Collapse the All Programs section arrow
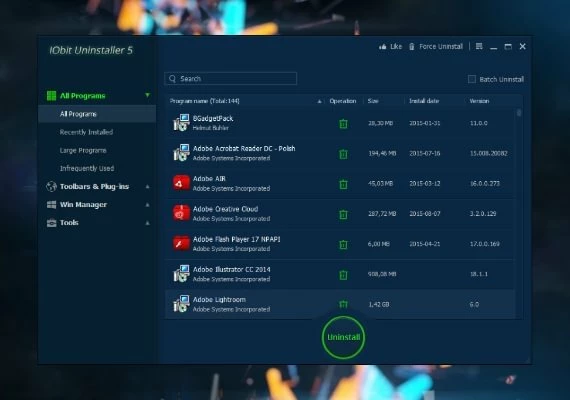Screen dimensions: 570x400 coord(147,95)
